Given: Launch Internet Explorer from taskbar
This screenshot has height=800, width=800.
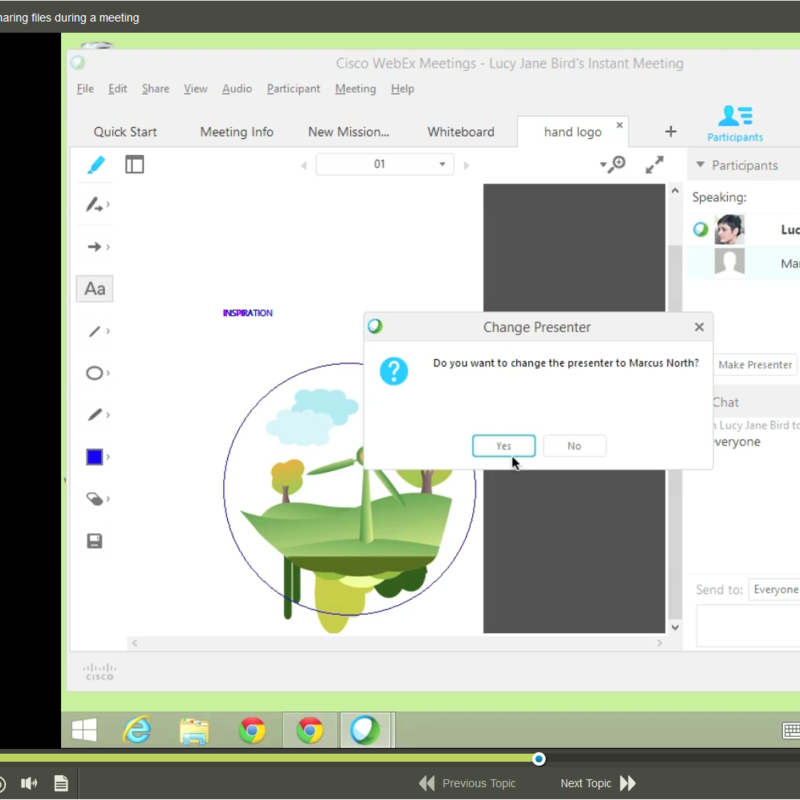Looking at the screenshot, I should click(x=137, y=730).
